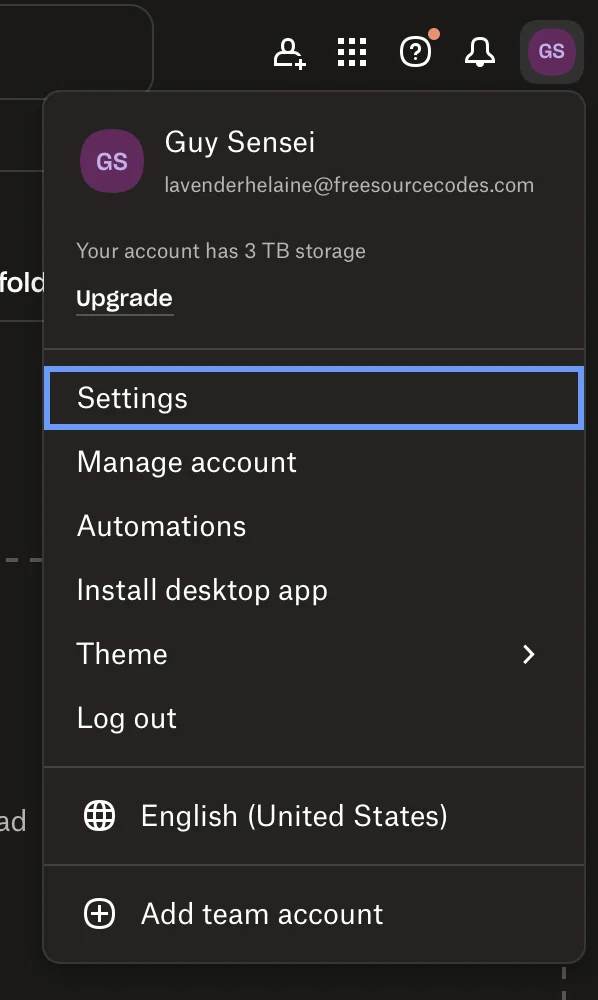The height and width of the screenshot is (1000, 598).
Task: Choose Install desktop app
Action: click(314, 590)
